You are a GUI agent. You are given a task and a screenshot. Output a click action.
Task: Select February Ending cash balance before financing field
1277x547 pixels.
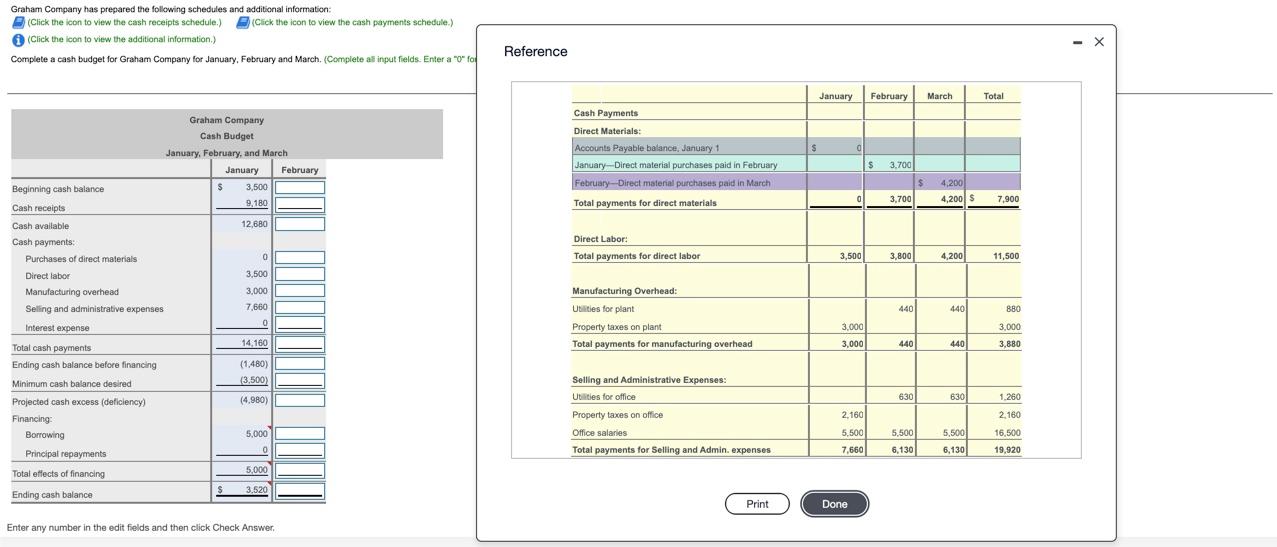[x=300, y=364]
